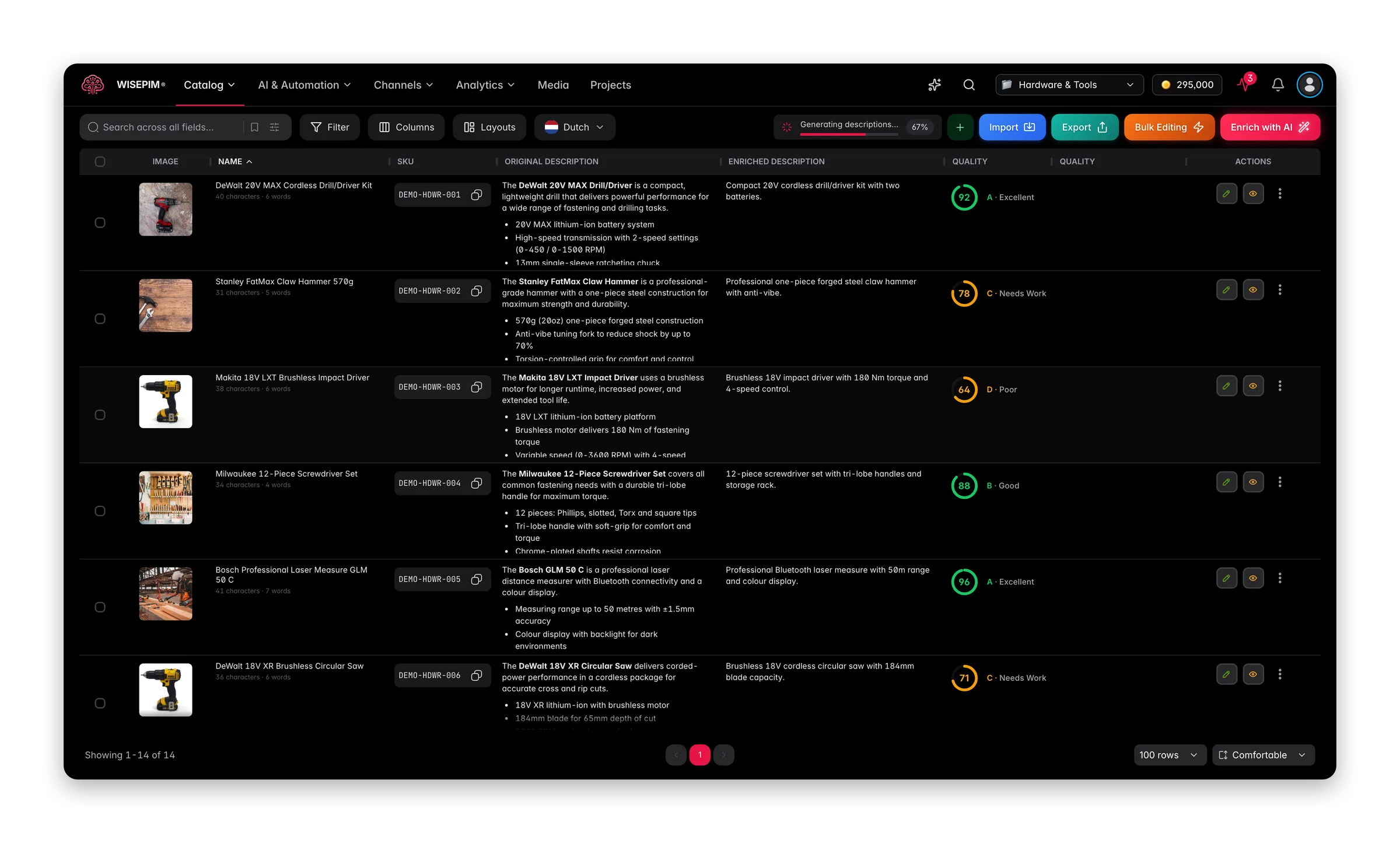Click the Export button
The image size is (1400, 843).
coord(1084,127)
